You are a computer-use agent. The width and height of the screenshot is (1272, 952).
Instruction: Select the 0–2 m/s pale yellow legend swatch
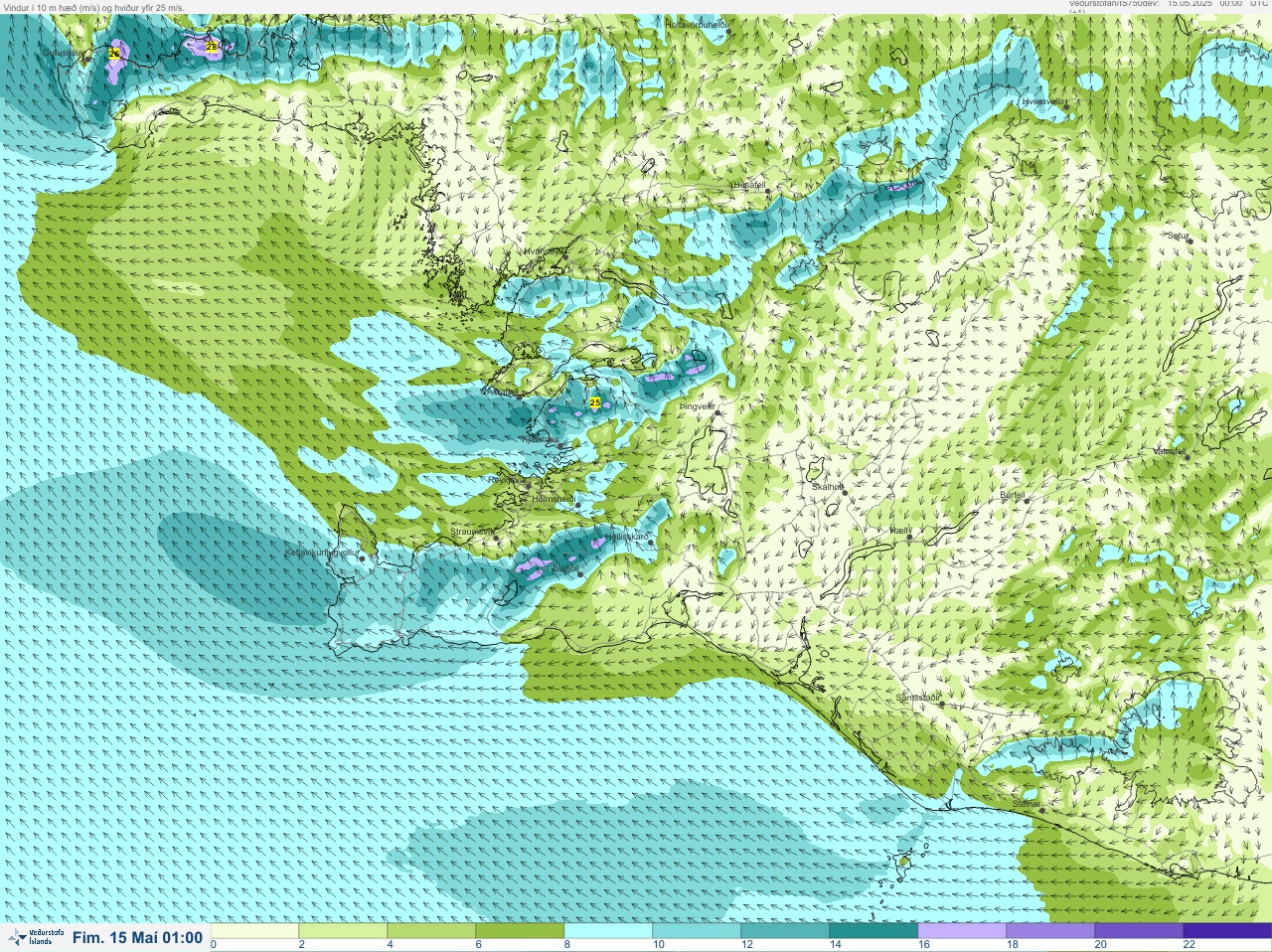pos(254,931)
